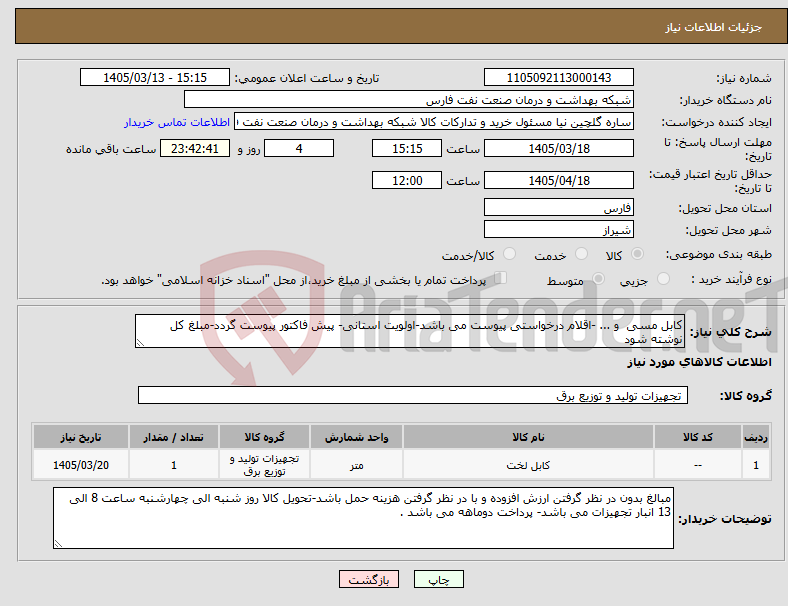Click the بازگشت (back) button
The width and height of the screenshot is (788, 606).
point(369,579)
